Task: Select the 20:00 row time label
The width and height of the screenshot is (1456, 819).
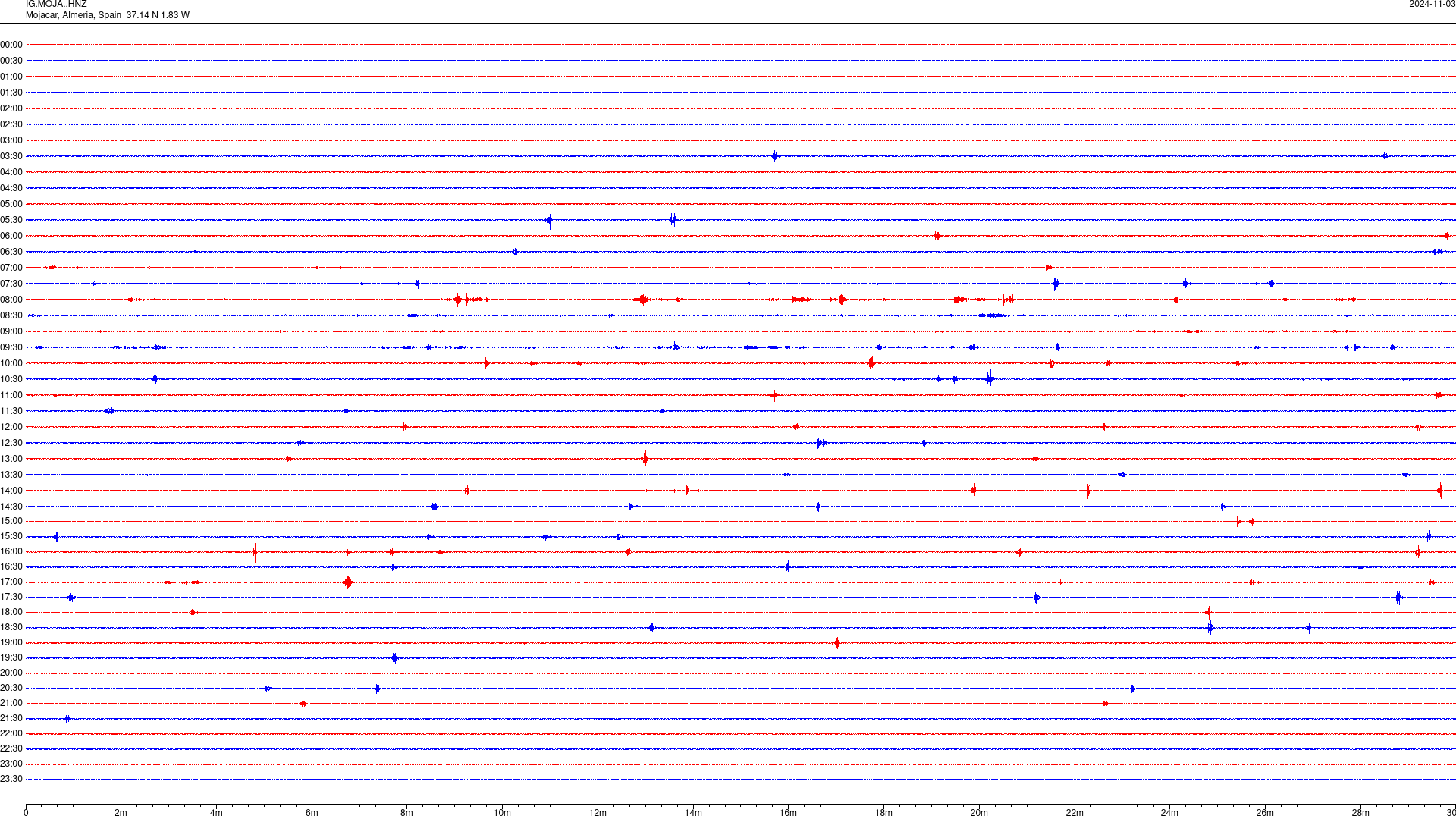Action: click(11, 673)
